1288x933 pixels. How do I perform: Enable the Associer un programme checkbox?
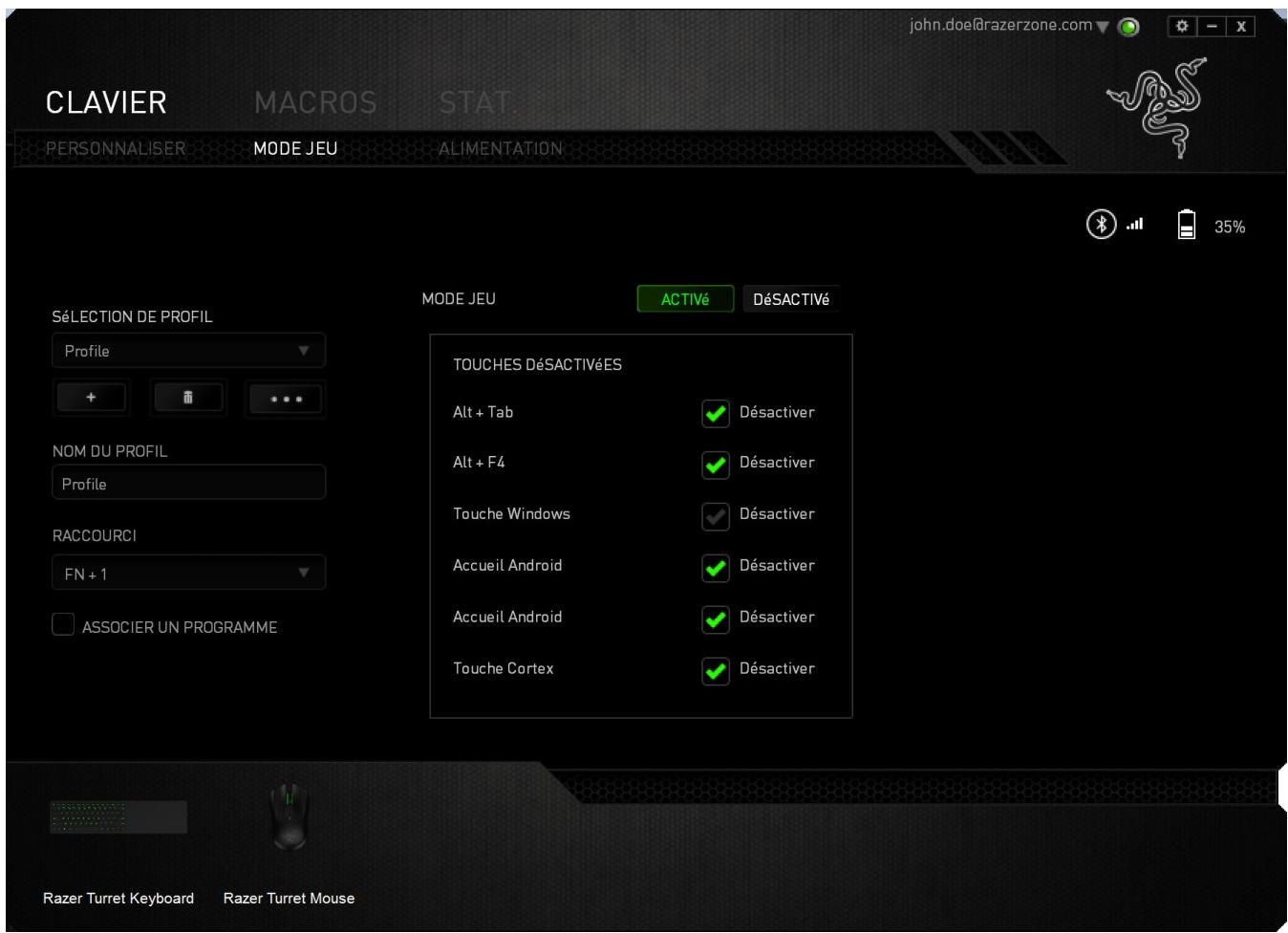pyautogui.click(x=63, y=625)
